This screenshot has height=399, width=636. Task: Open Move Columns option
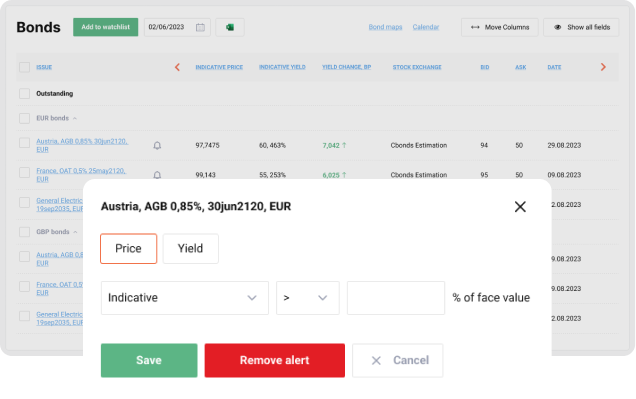tap(500, 27)
